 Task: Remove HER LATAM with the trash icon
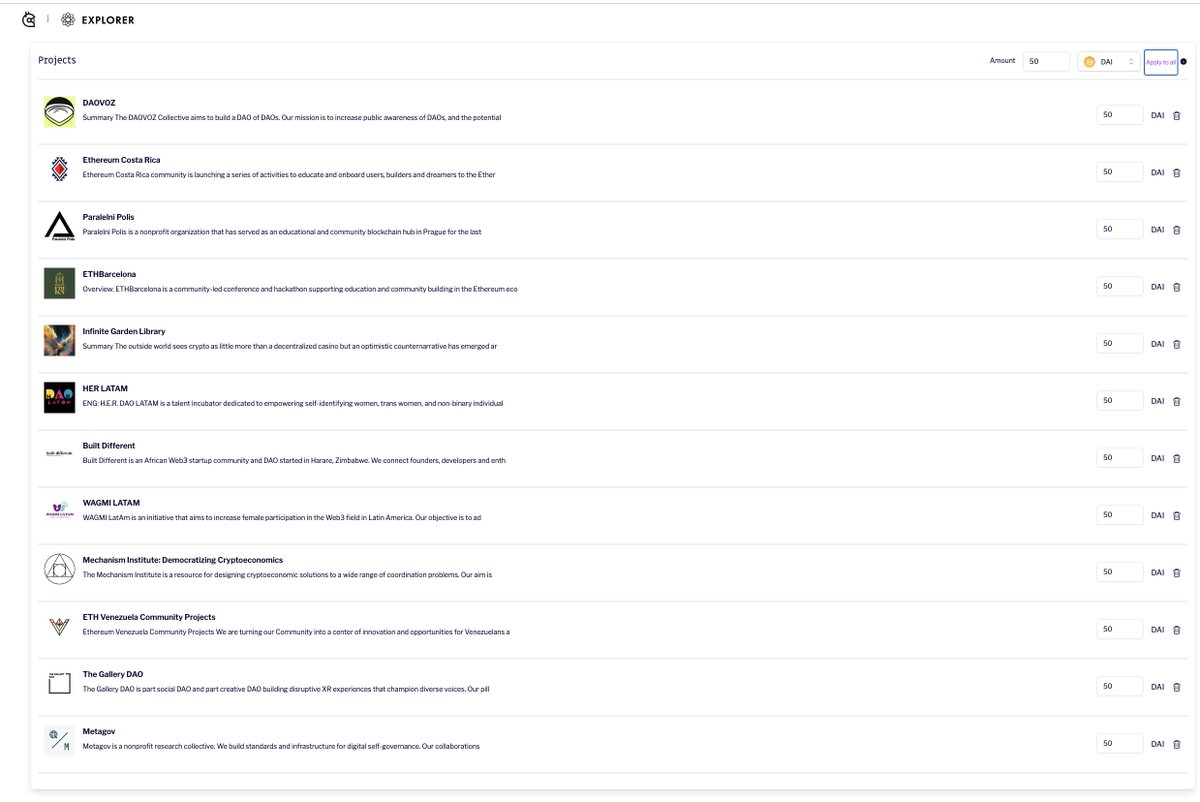[1177, 400]
